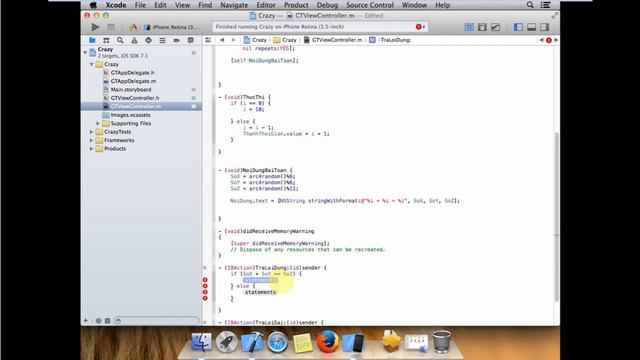Click error marker beside the else line
Image resolution: width=640 pixels, height=360 pixels.
(x=205, y=286)
